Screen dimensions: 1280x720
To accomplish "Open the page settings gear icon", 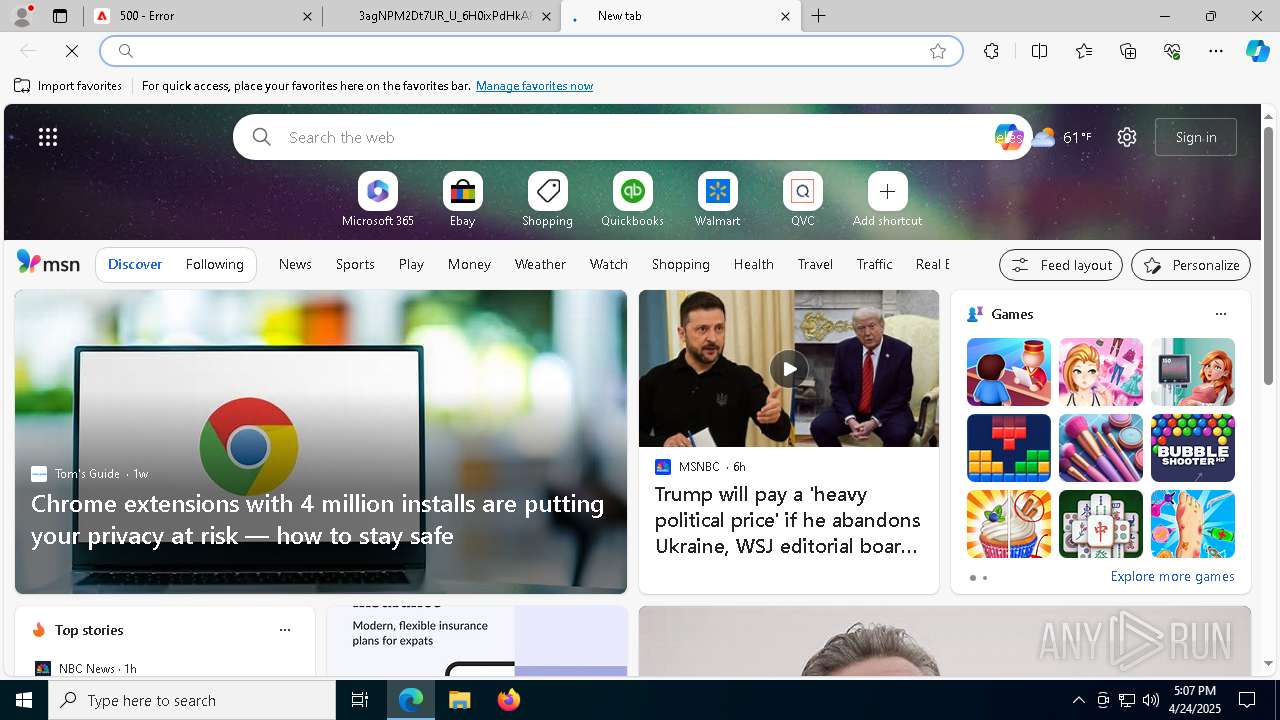I will coord(1127,137).
